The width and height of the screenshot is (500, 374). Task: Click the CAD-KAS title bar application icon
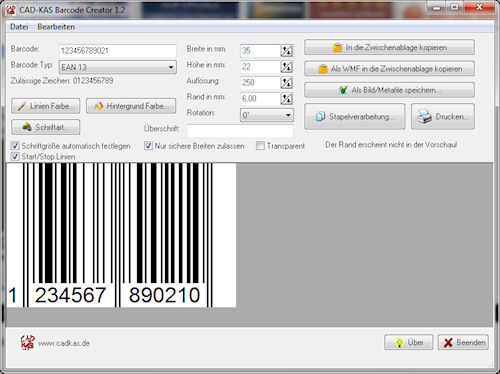[11, 10]
